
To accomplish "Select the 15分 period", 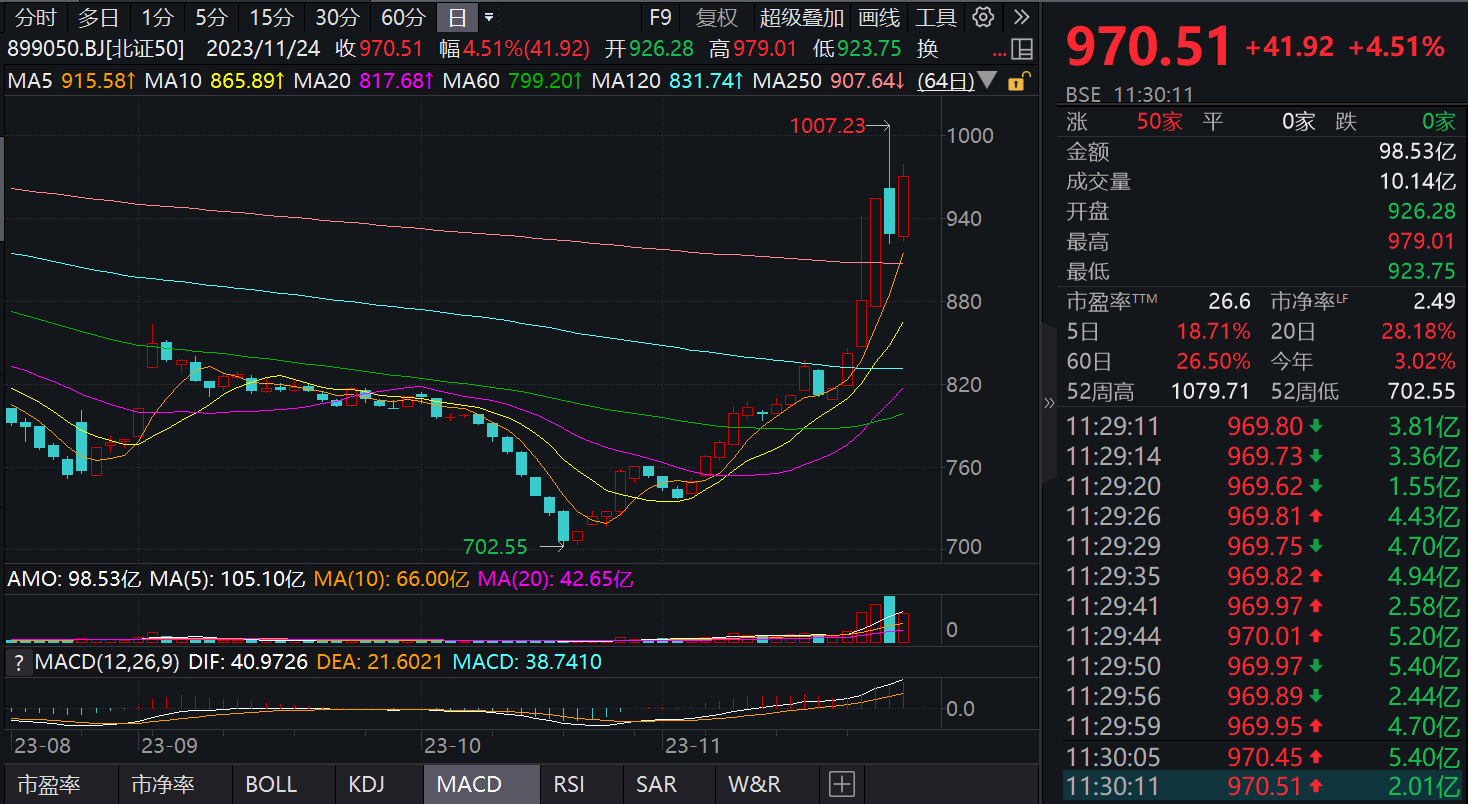I will [x=271, y=17].
